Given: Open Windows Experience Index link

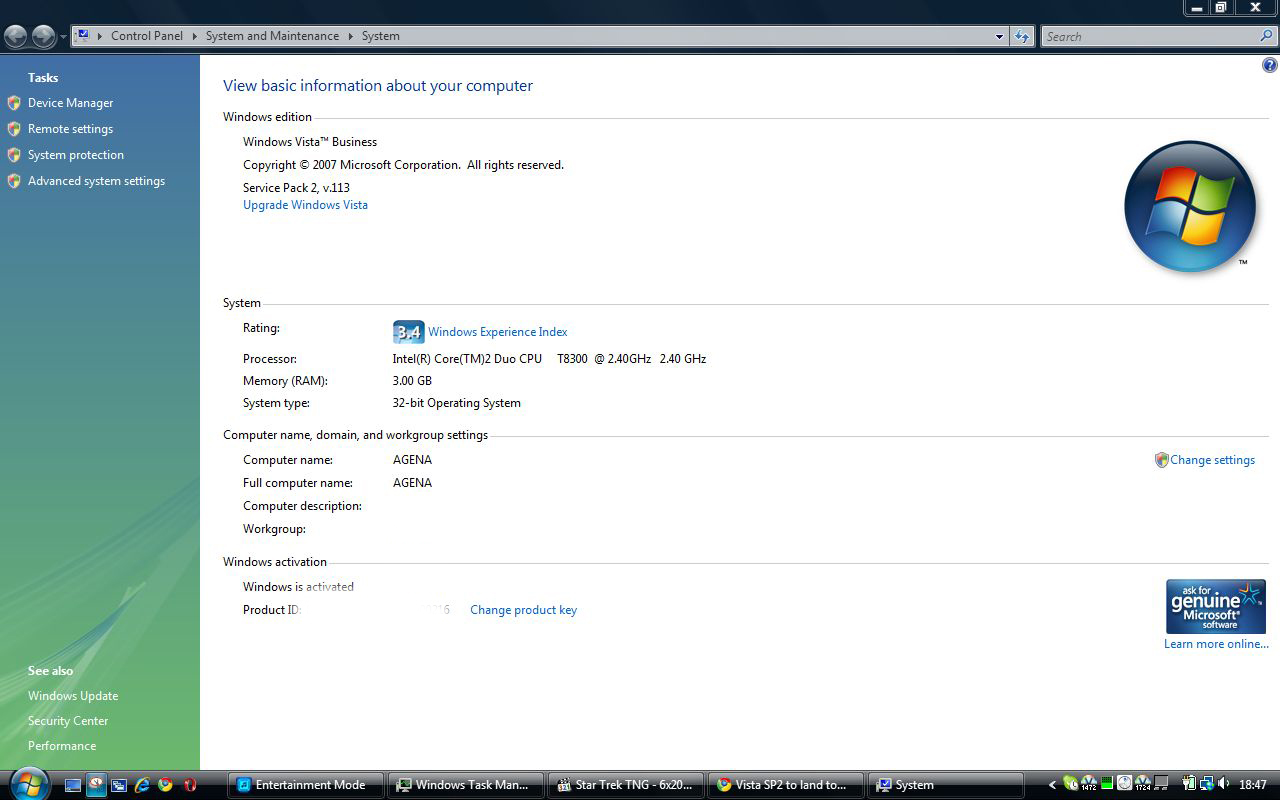Looking at the screenshot, I should (497, 332).
